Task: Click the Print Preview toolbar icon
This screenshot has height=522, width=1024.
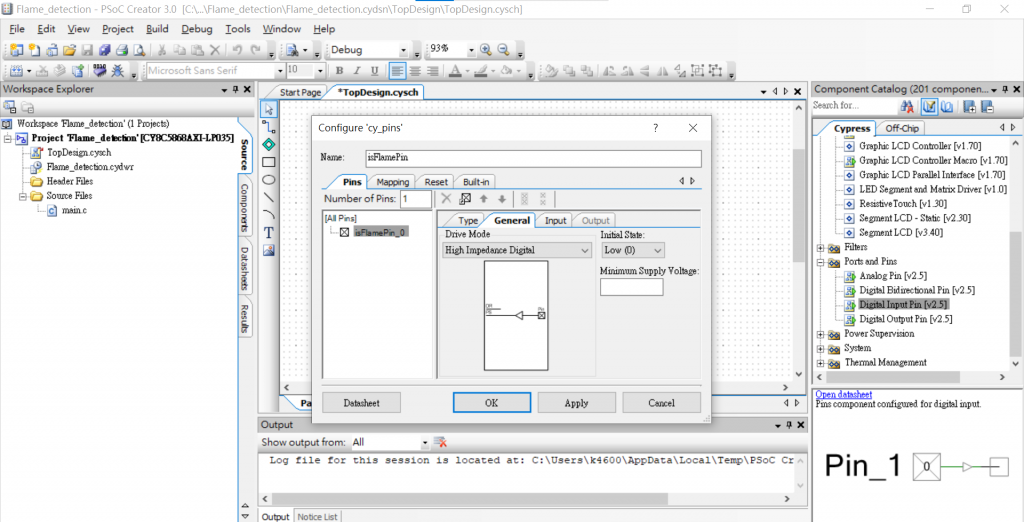Action: coord(139,50)
